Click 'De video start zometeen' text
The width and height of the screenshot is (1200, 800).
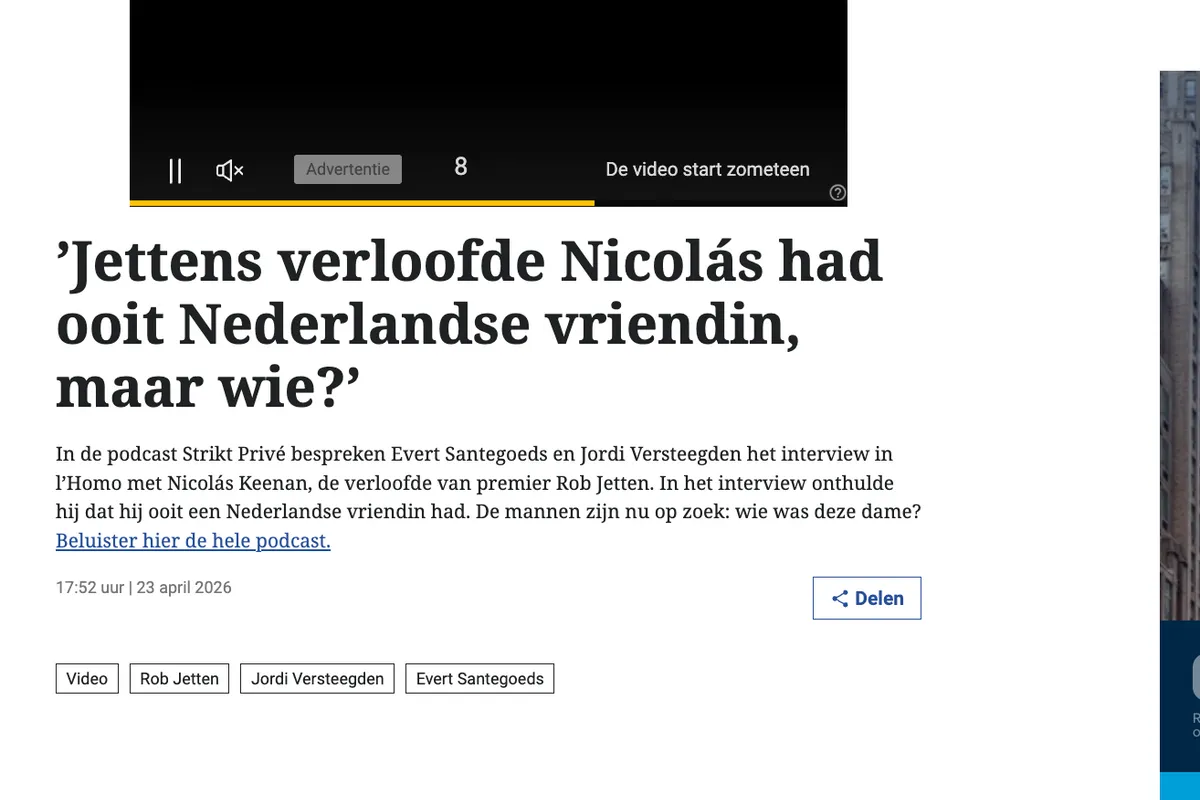[707, 169]
